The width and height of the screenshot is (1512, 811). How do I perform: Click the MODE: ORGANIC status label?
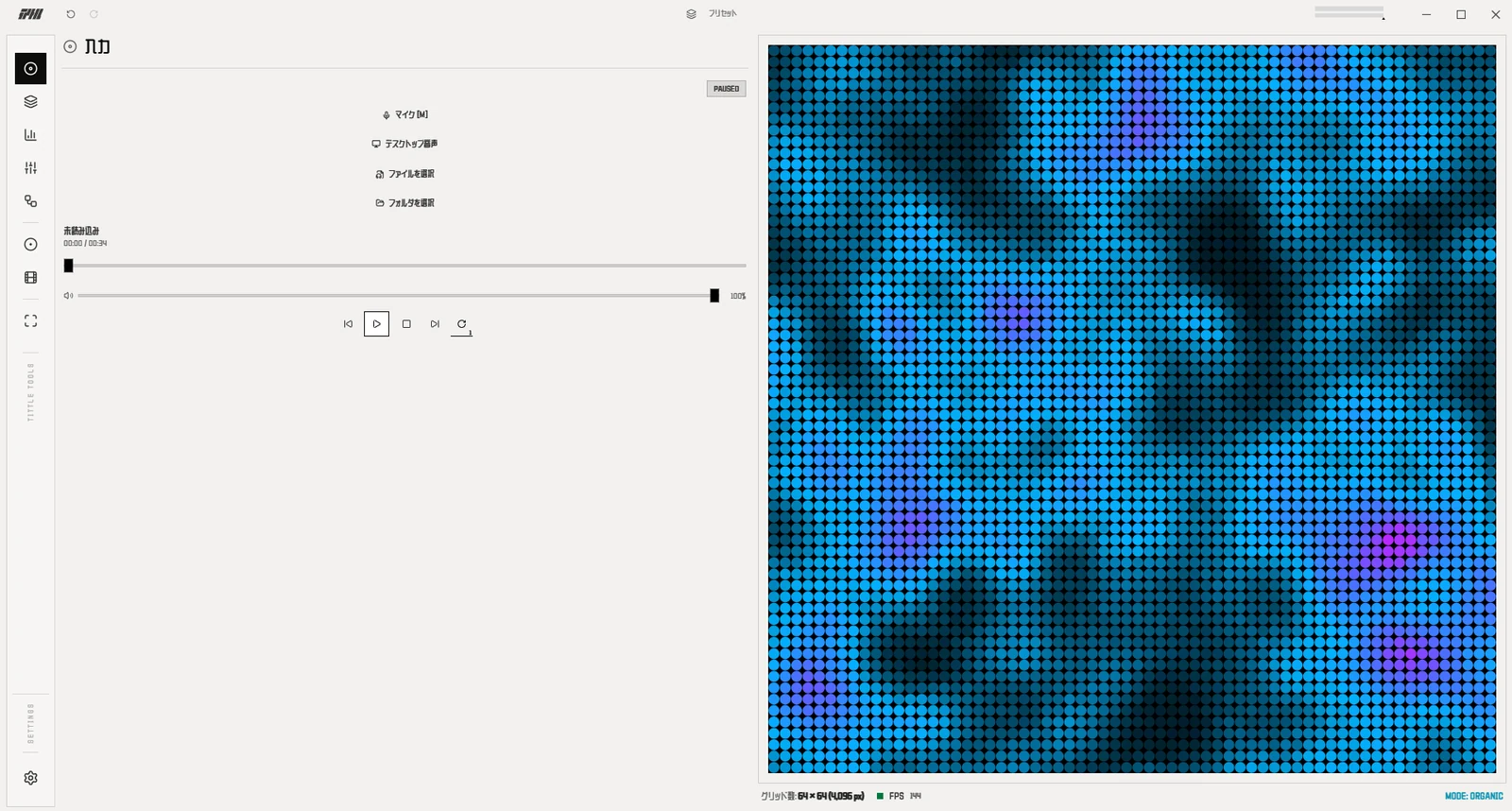click(x=1473, y=796)
